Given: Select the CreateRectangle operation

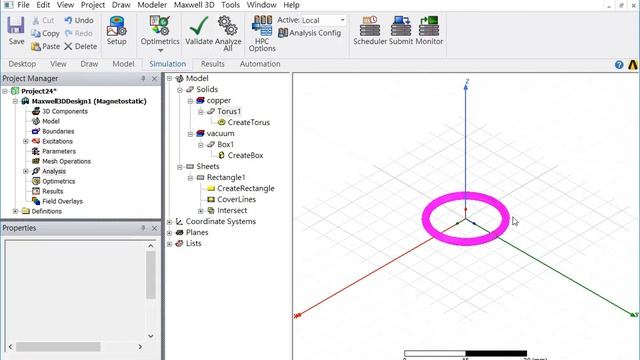Looking at the screenshot, I should (x=246, y=188).
